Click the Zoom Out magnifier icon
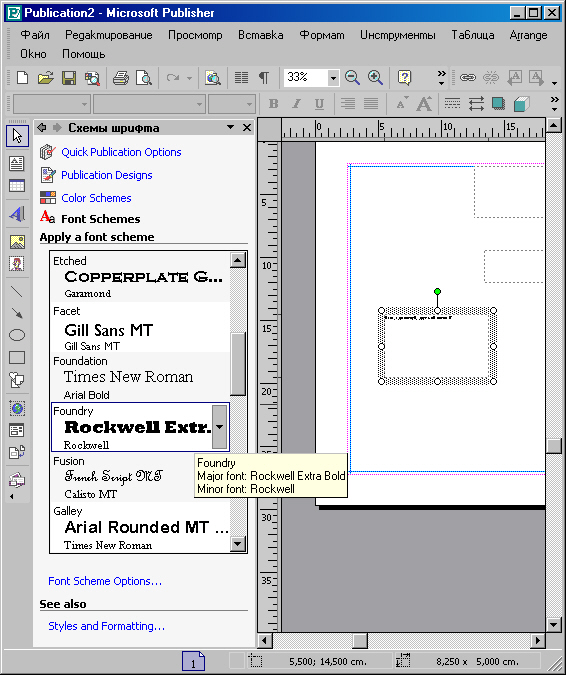 pyautogui.click(x=352, y=77)
